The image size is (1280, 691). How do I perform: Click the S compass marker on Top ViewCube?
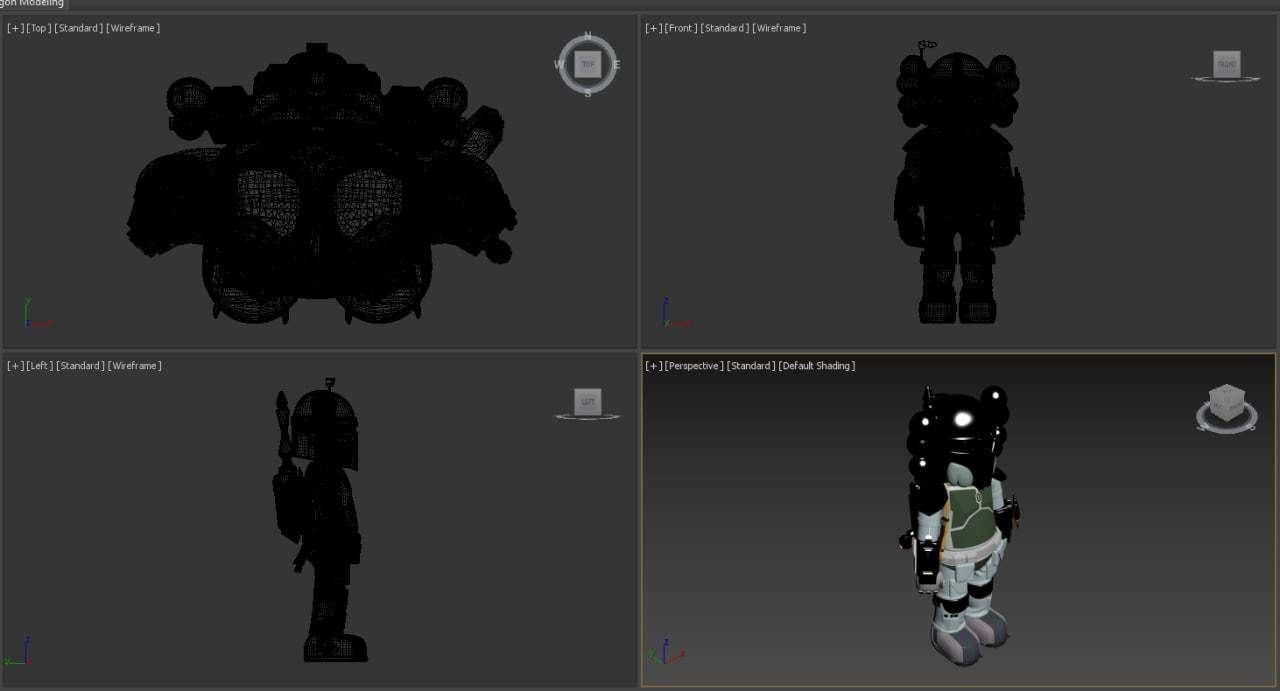(x=588, y=93)
